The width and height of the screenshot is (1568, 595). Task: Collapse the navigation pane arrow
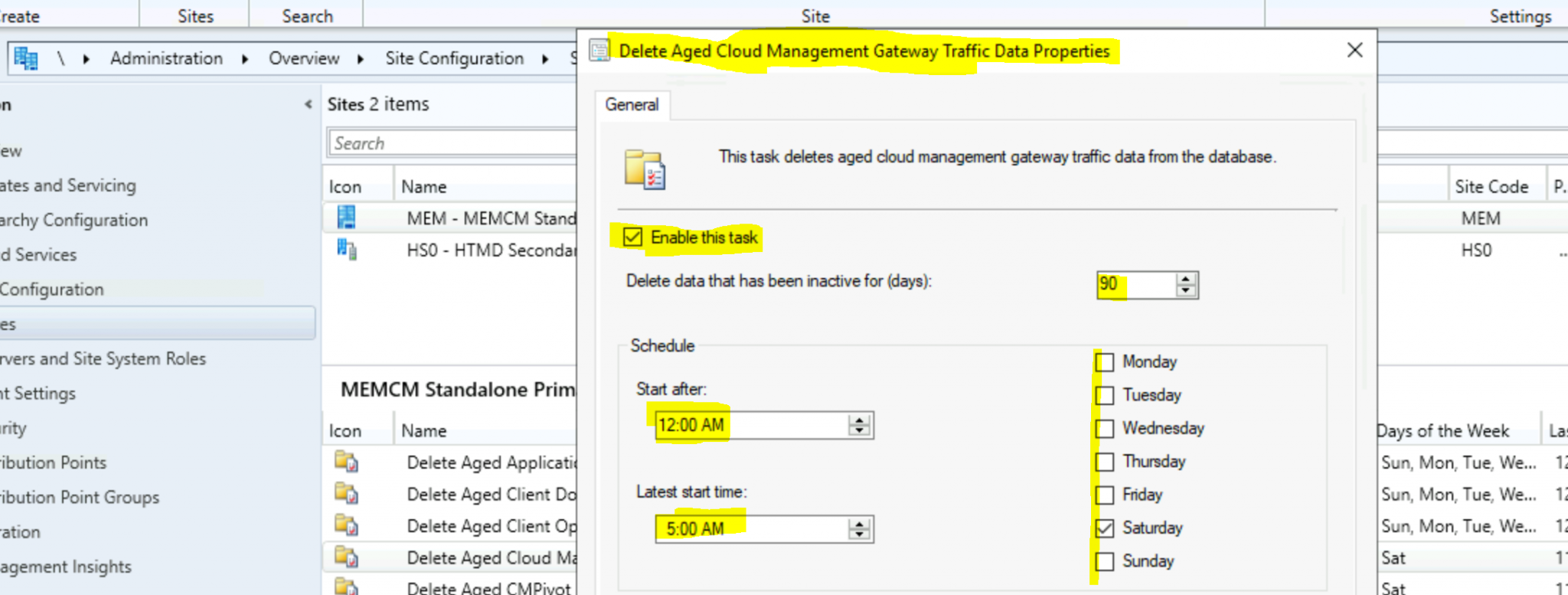308,104
